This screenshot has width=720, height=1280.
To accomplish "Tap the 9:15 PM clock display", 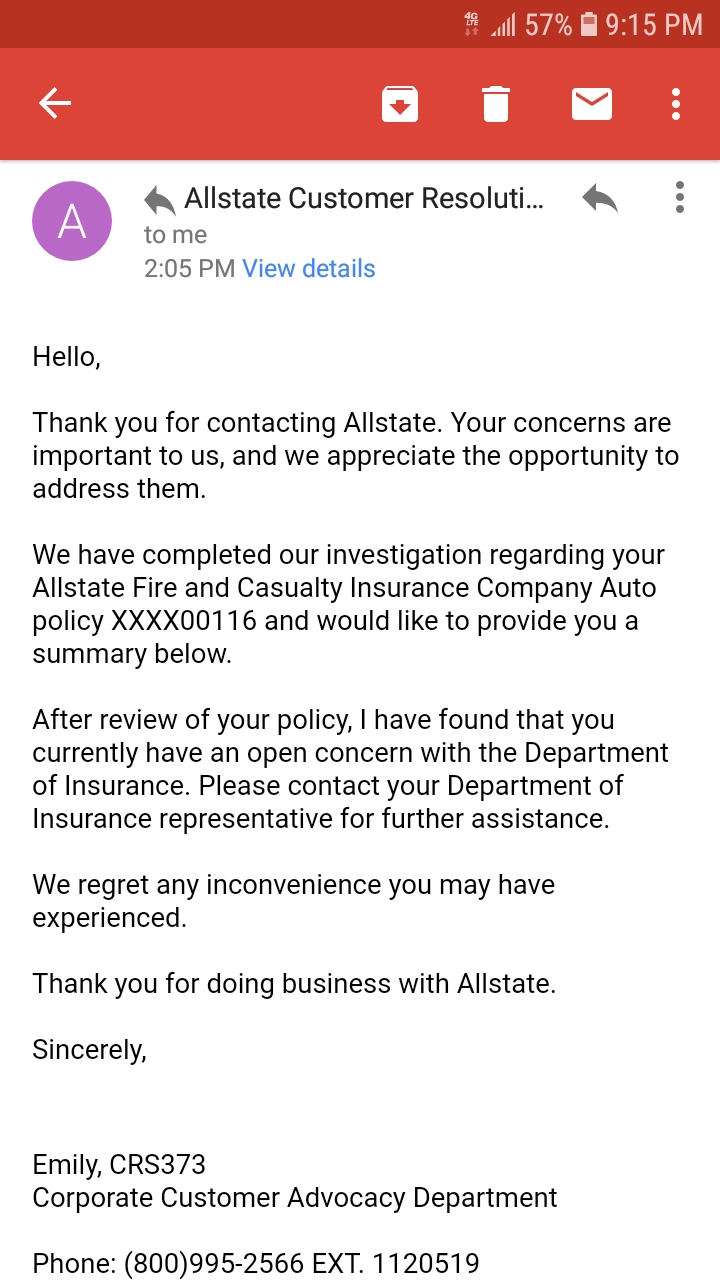I will pos(655,24).
